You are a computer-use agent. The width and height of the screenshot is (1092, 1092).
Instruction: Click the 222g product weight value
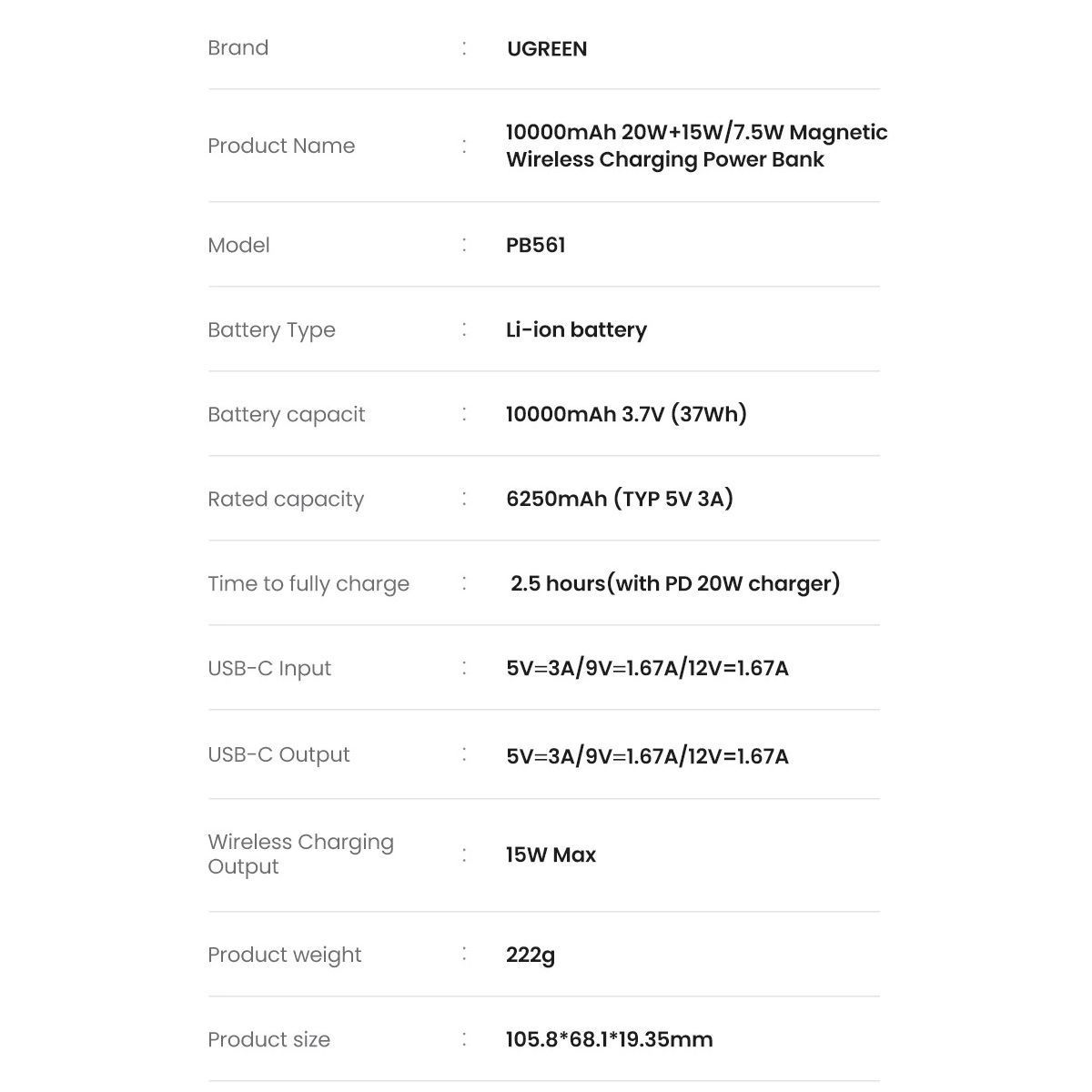[x=531, y=955]
